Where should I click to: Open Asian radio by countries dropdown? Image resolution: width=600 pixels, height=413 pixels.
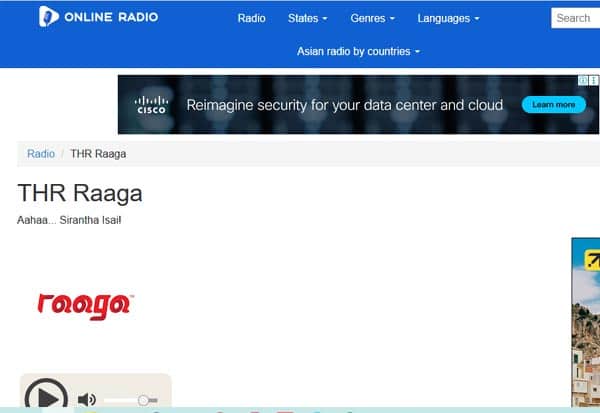point(358,51)
